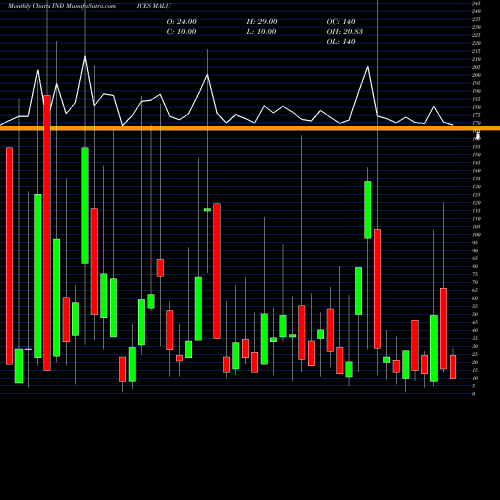The width and height of the screenshot is (500, 500).
Task: Click the low value 'L: 10.00'
Action: pyautogui.click(x=261, y=32)
